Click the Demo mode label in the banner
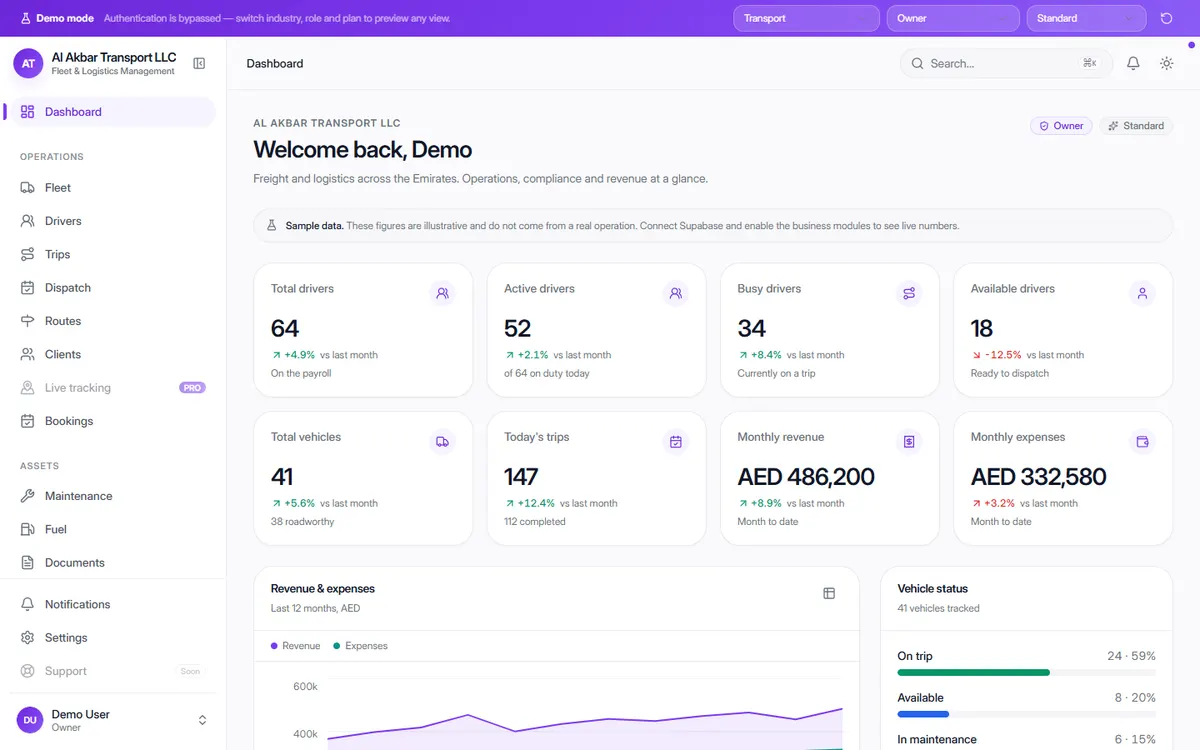 pyautogui.click(x=65, y=19)
